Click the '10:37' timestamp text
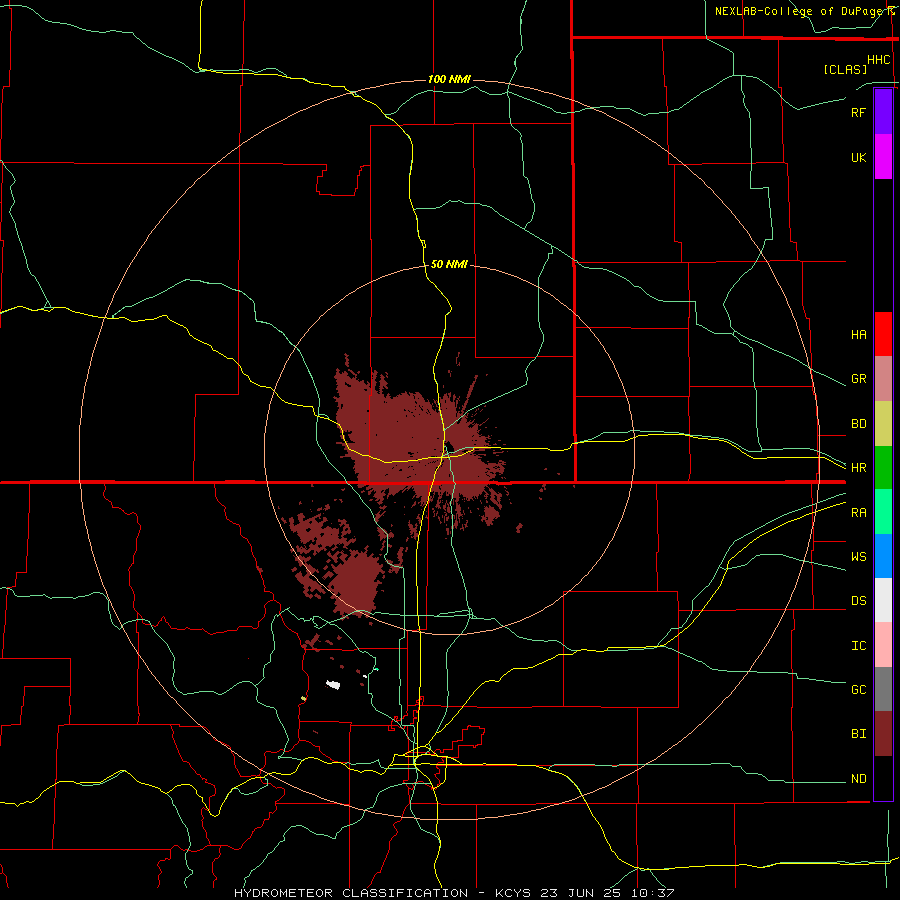This screenshot has width=900, height=900. click(x=653, y=893)
